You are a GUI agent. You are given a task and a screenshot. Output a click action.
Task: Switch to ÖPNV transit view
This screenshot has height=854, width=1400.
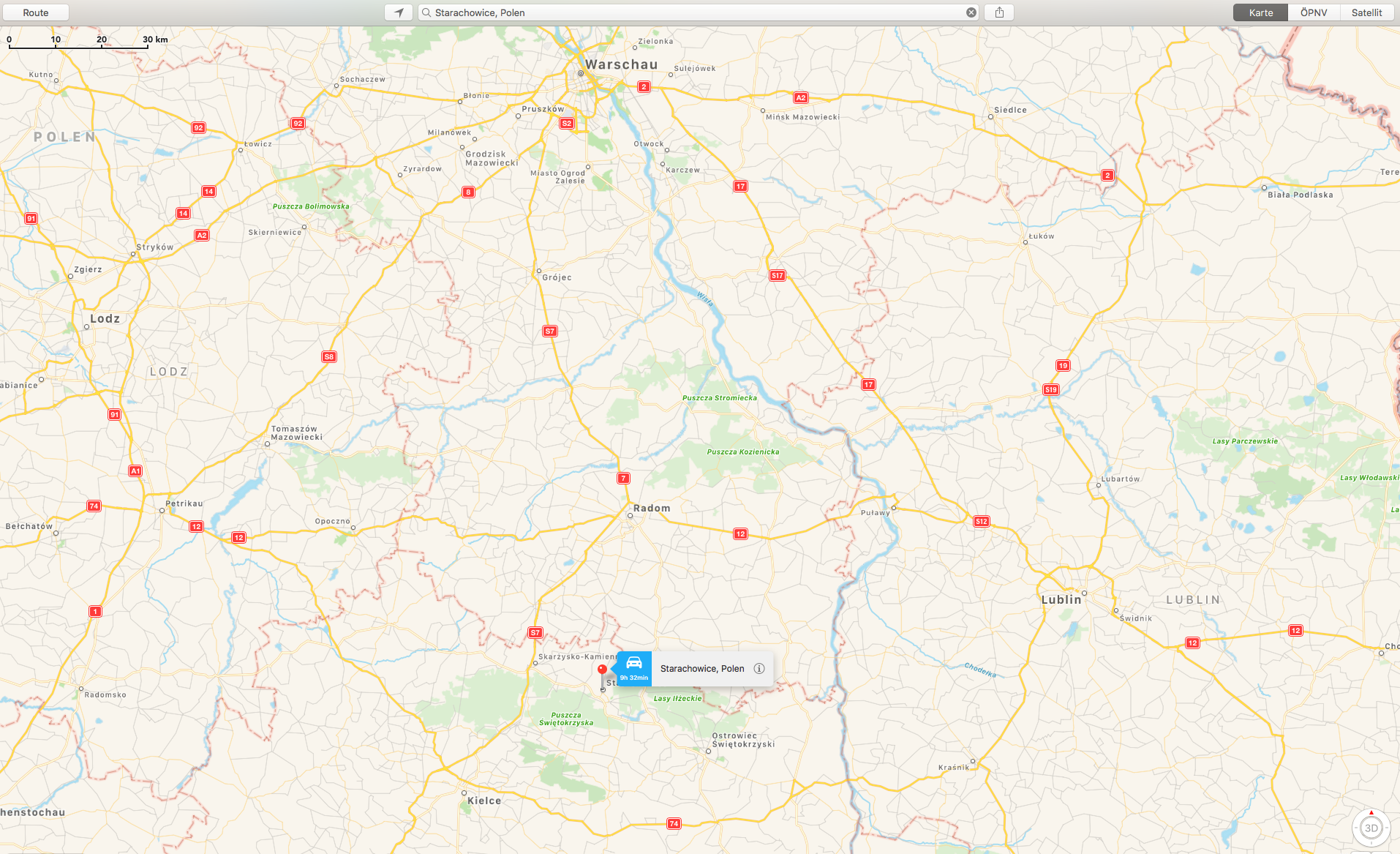[x=1314, y=12]
